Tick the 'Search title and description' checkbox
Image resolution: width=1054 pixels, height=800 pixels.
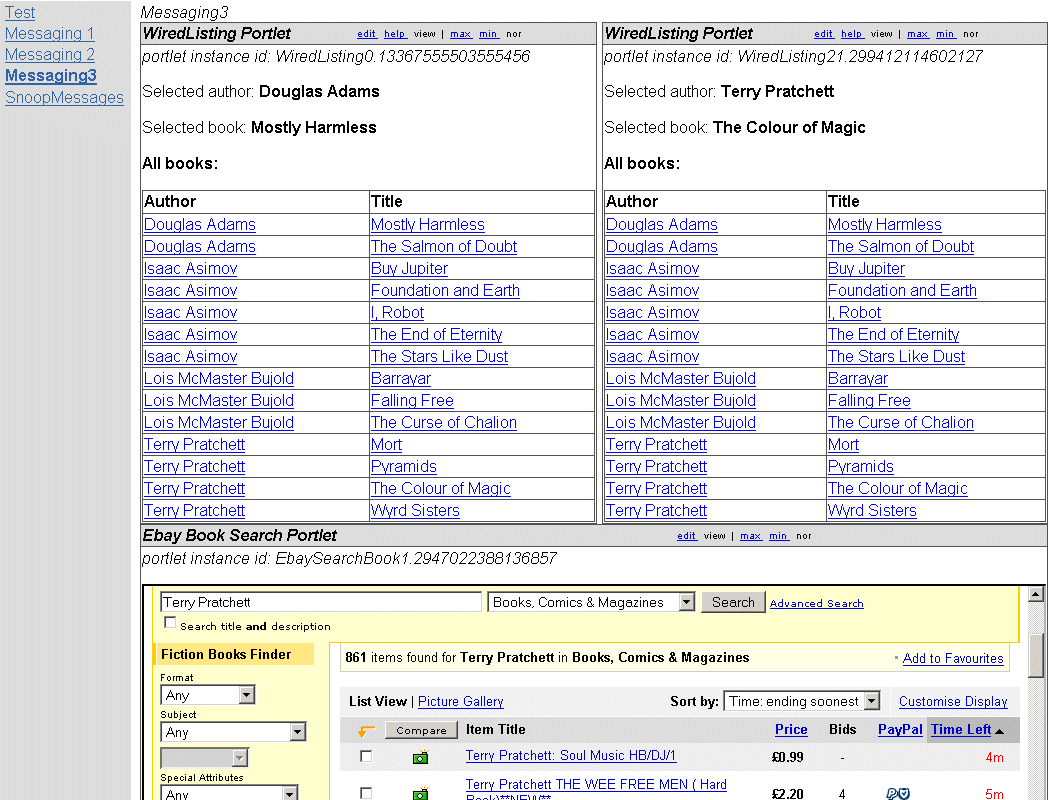point(170,623)
